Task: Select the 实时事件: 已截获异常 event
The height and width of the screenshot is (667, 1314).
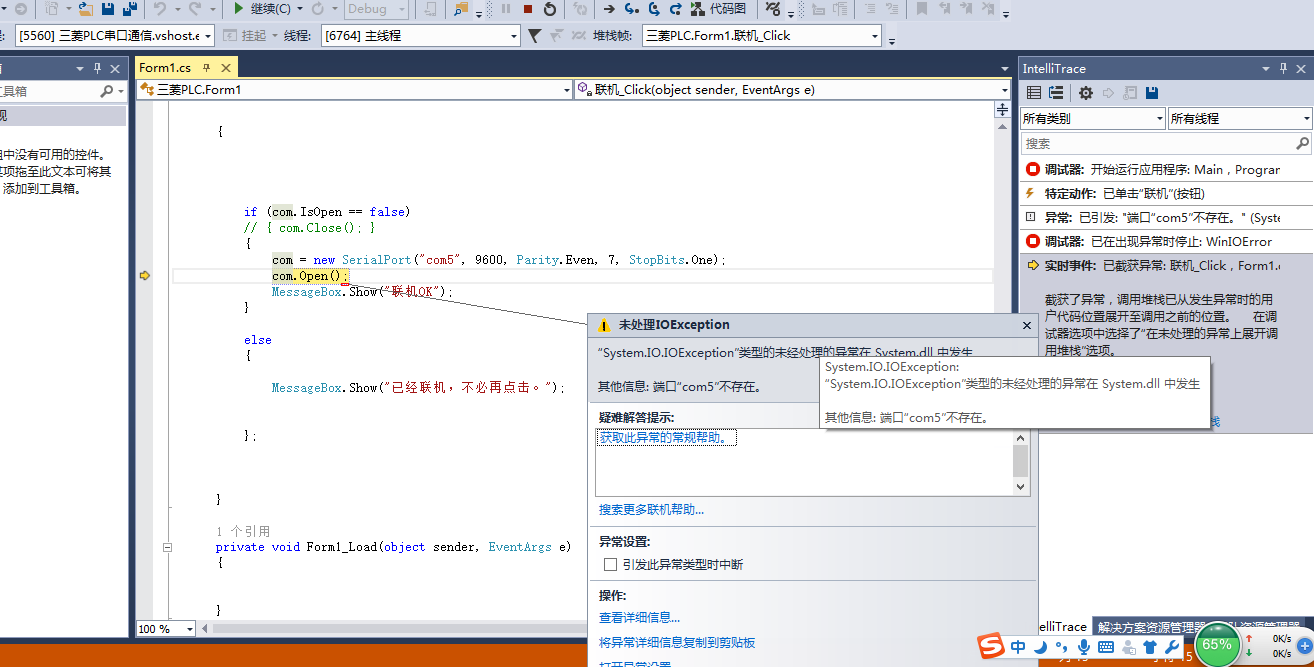Action: click(1165, 266)
